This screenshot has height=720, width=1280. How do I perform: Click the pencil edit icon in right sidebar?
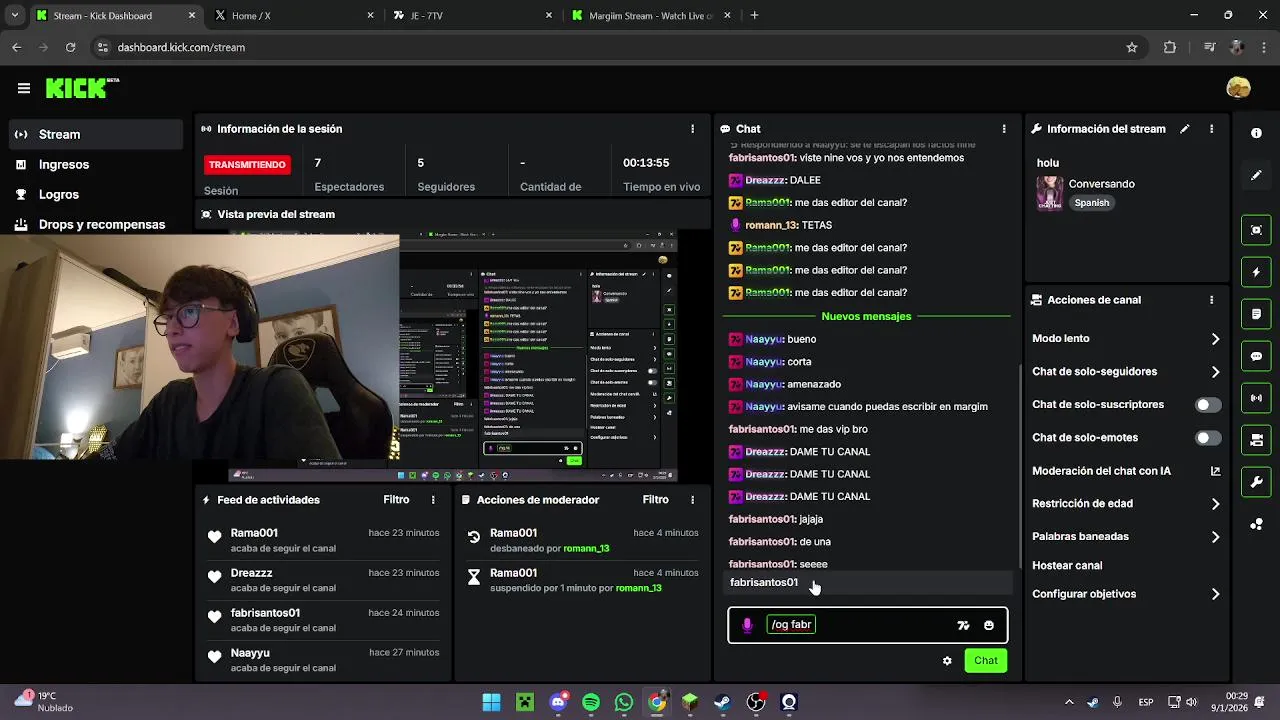(x=1257, y=176)
